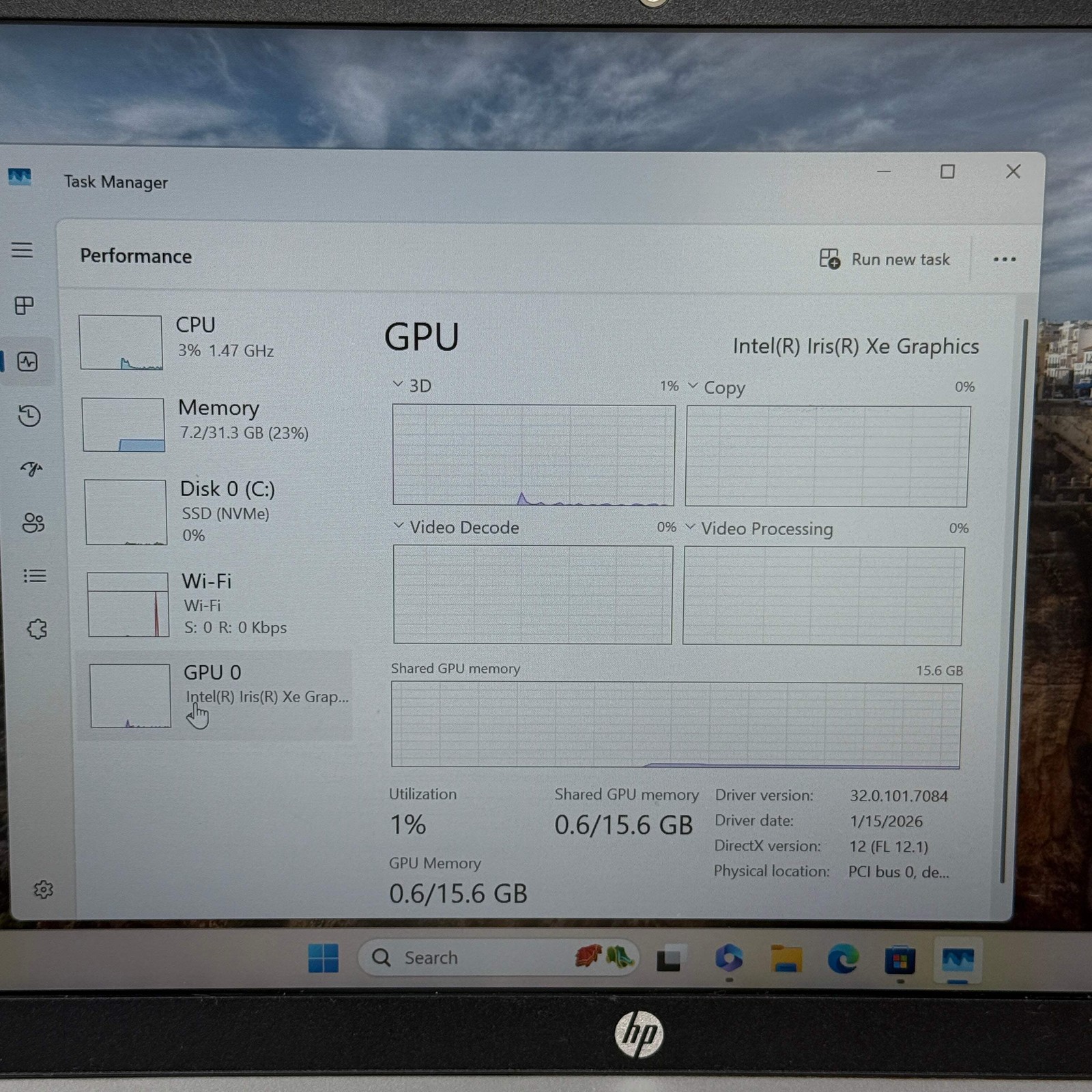
Task: Expand the Video Processing engine dropdown
Action: 690,527
